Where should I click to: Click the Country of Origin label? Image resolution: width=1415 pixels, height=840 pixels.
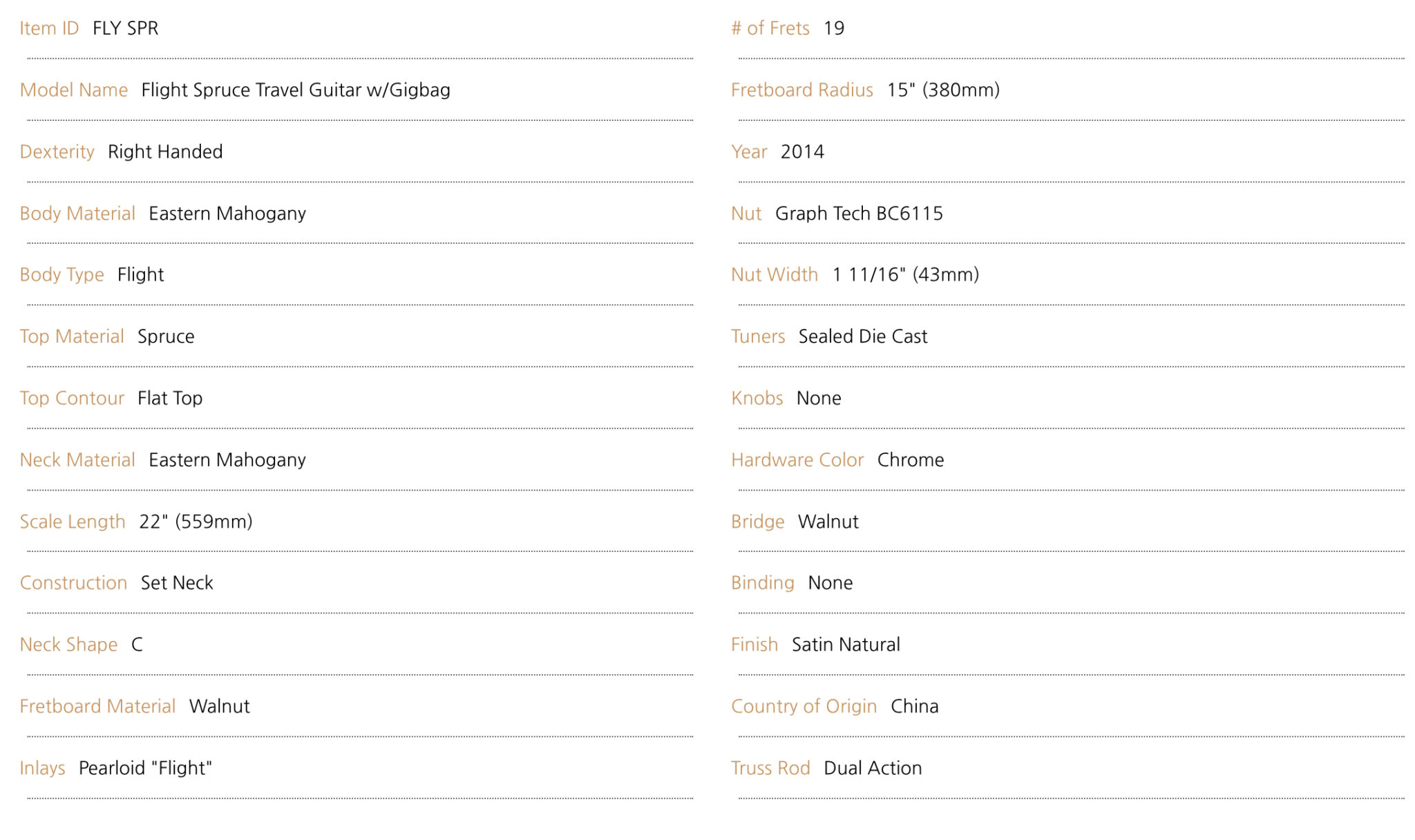(804, 706)
